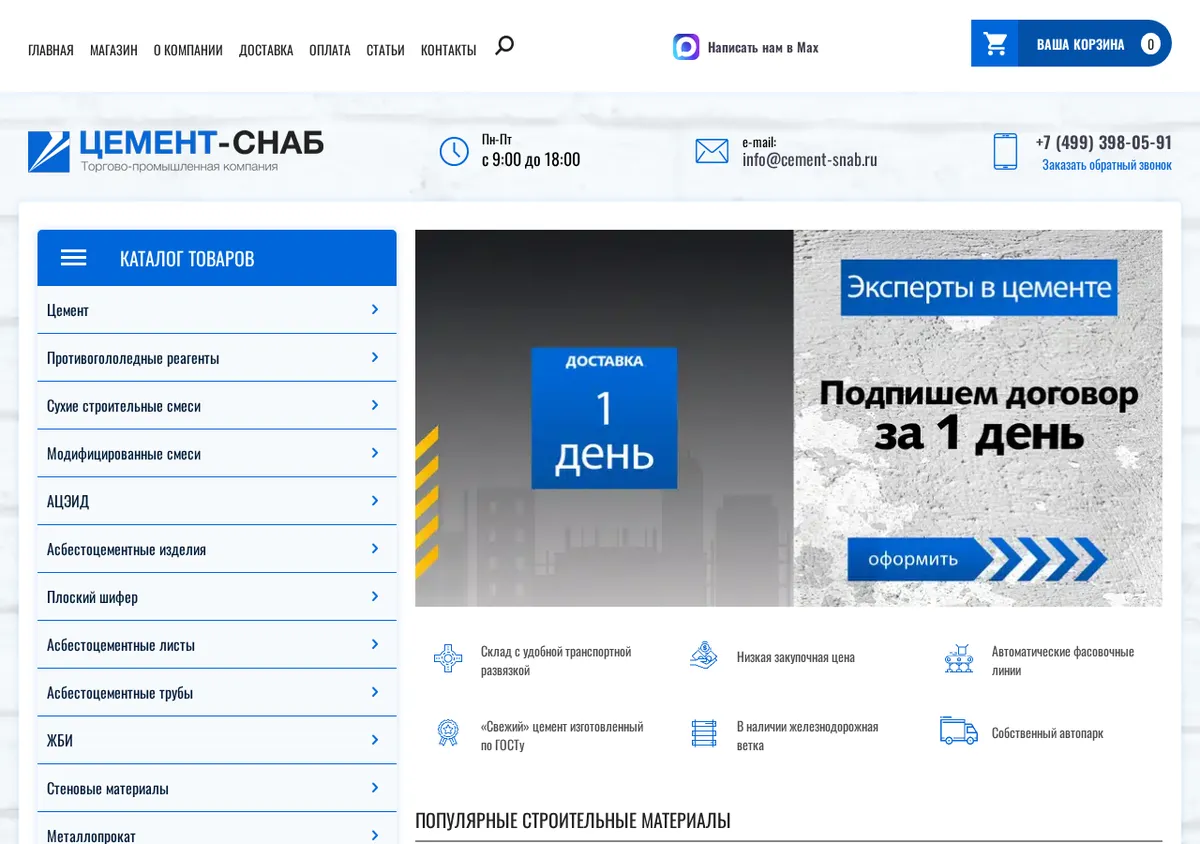This screenshot has width=1200, height=844.
Task: Open the Max messenger icon
Action: coord(686,47)
